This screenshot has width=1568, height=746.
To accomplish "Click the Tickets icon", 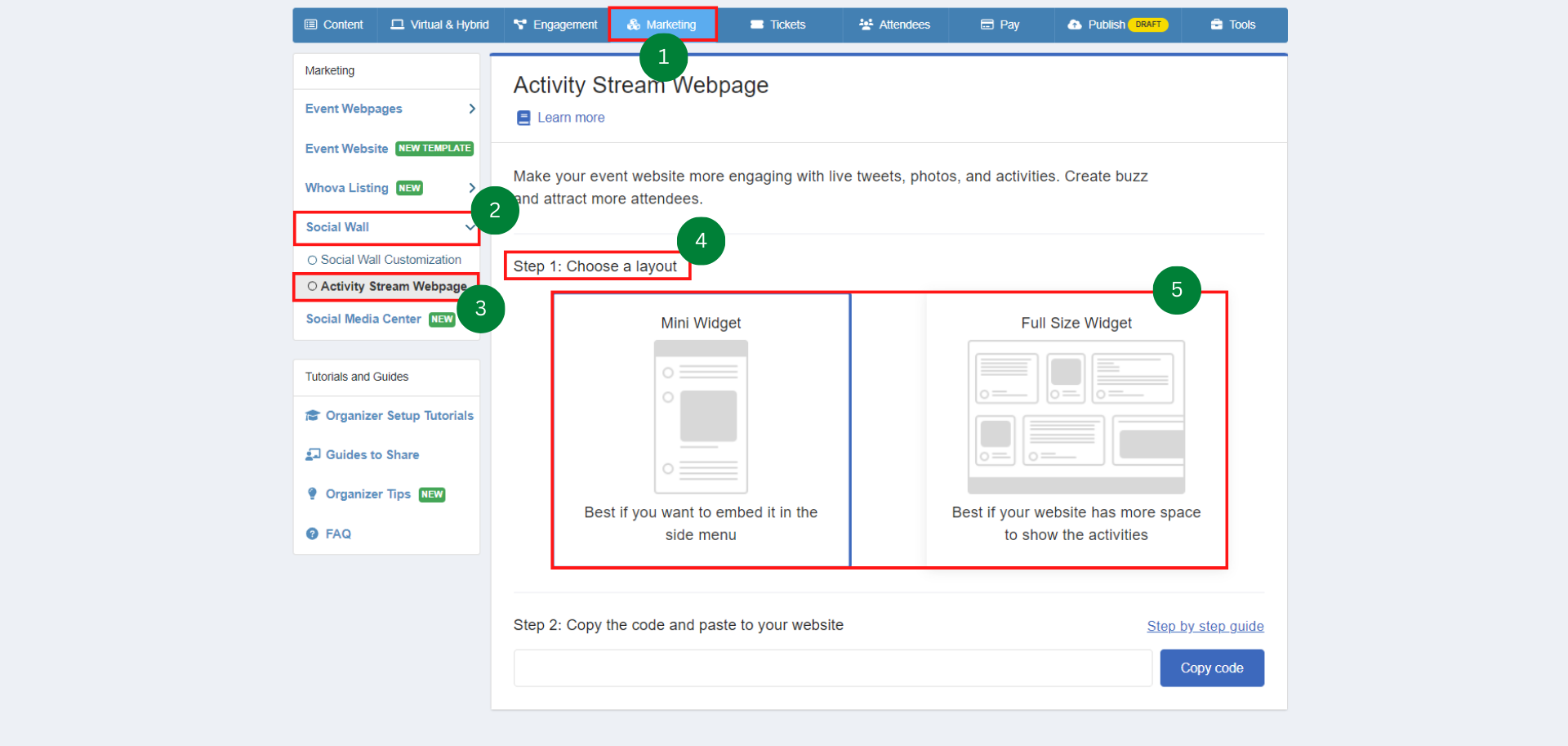I will coord(755,25).
